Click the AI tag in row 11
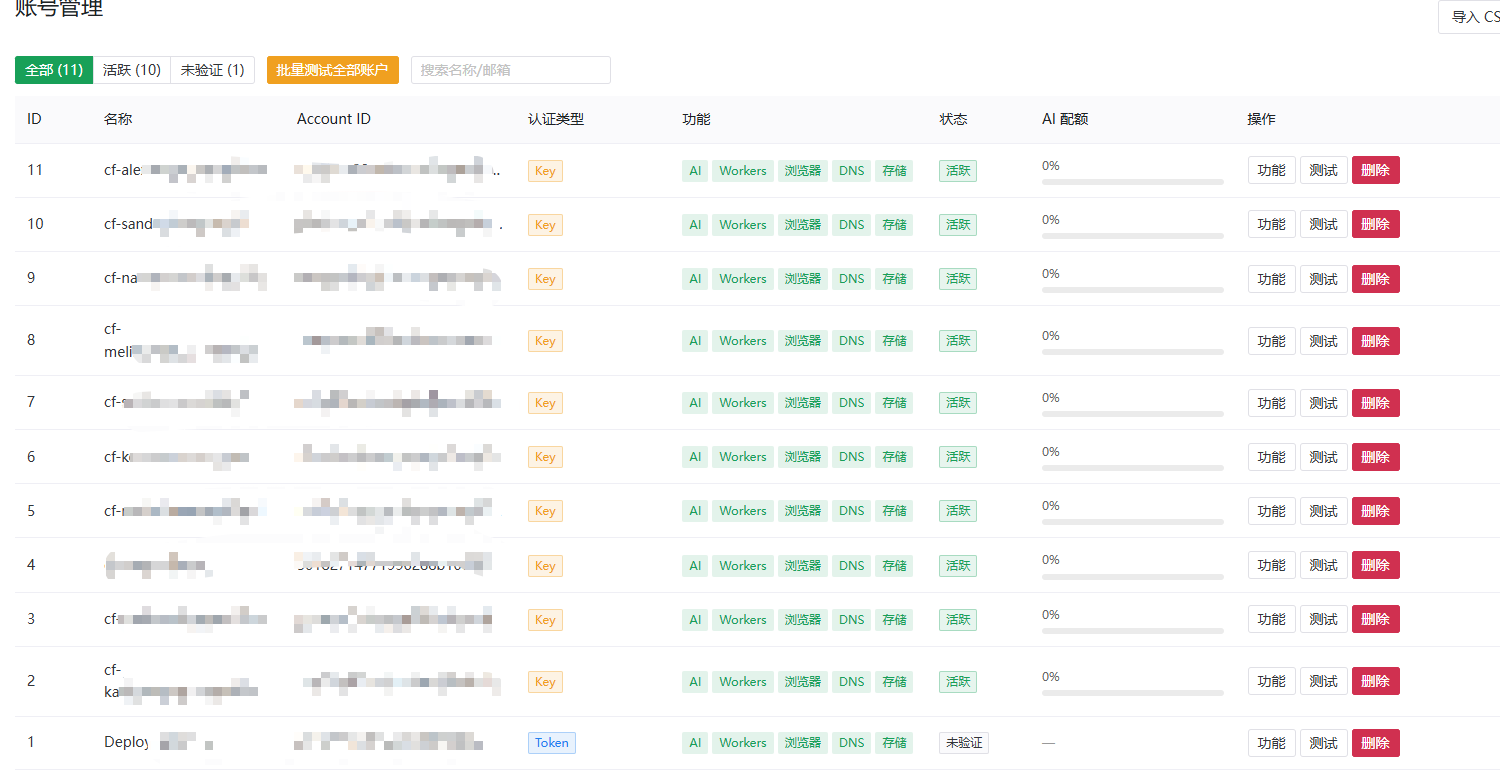 click(695, 171)
